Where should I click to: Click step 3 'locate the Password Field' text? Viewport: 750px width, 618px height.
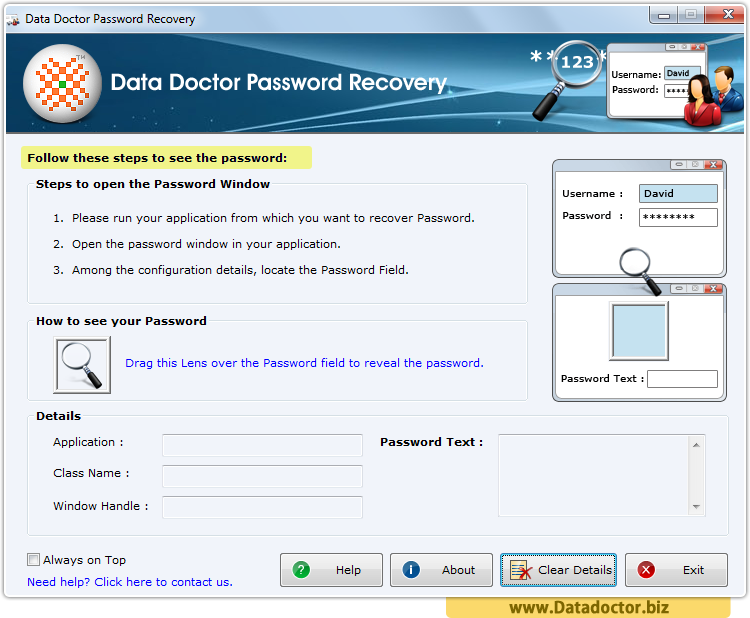coord(240,270)
